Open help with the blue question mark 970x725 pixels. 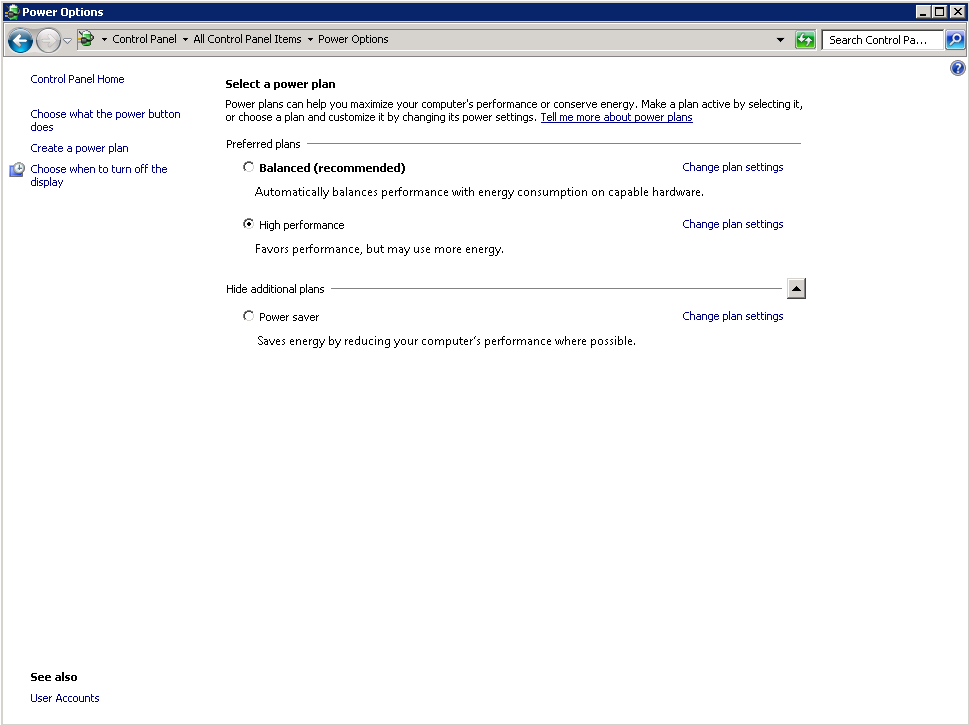[x=958, y=69]
